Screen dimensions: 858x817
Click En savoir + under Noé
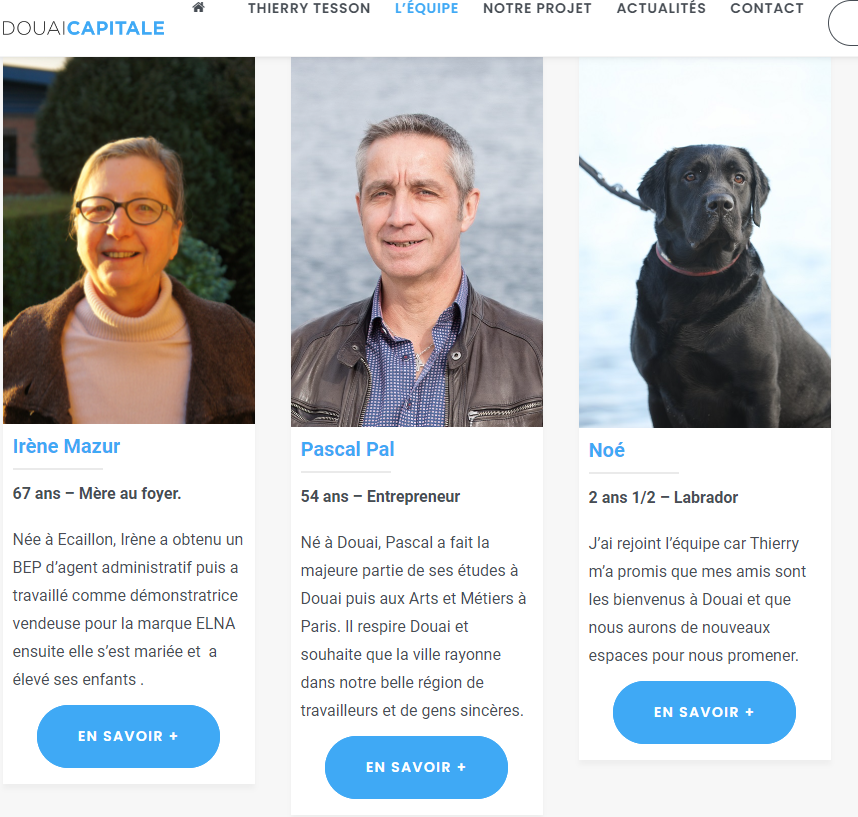(704, 712)
